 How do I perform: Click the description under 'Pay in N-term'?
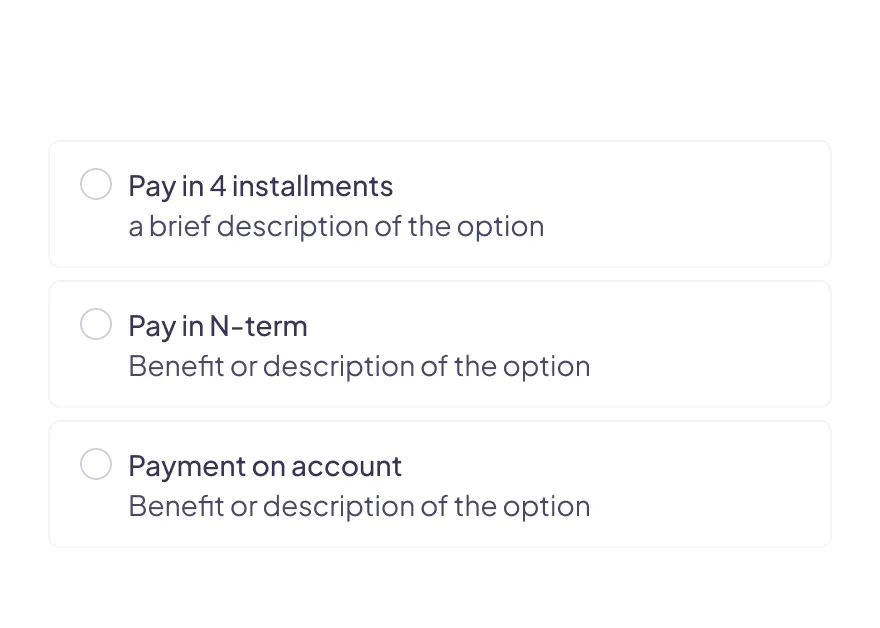[x=359, y=366]
